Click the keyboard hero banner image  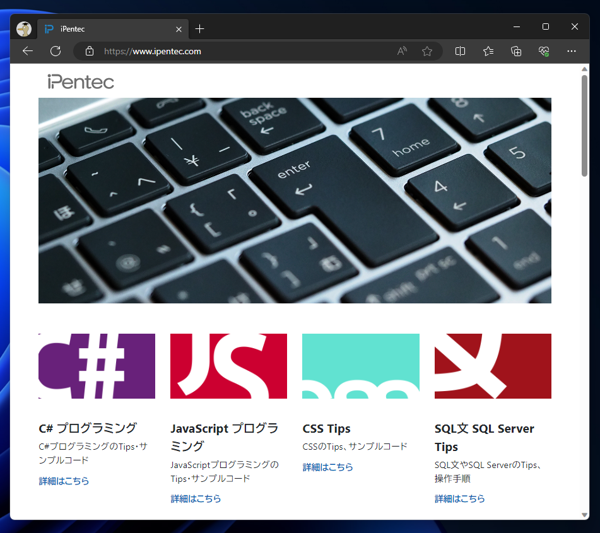coord(295,200)
